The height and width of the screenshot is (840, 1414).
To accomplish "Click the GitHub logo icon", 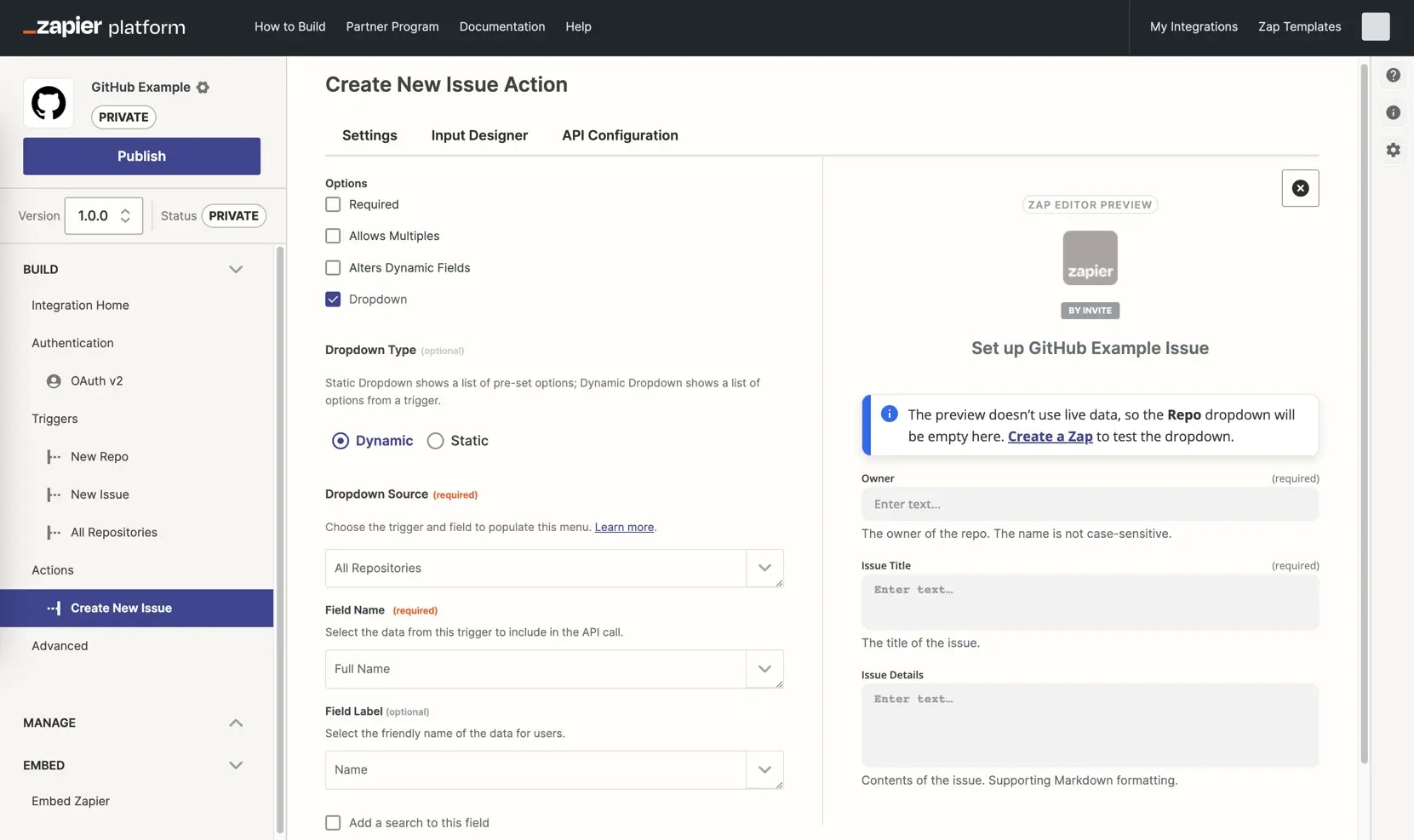I will pos(49,103).
